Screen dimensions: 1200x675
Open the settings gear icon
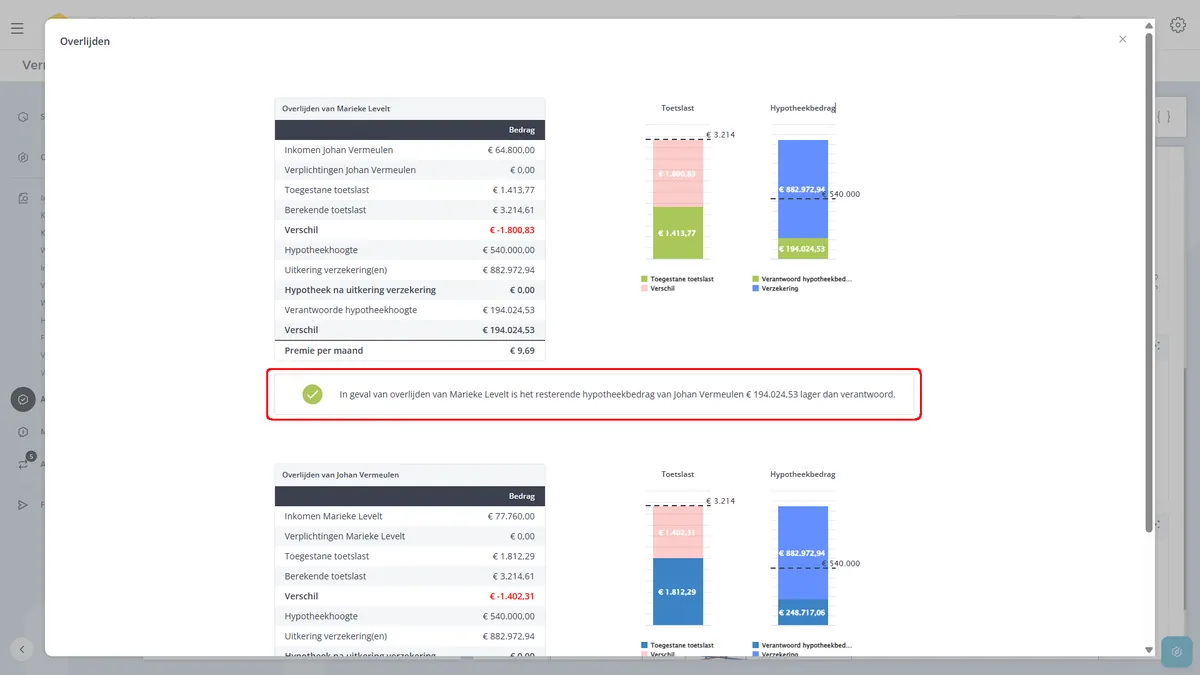point(1178,26)
